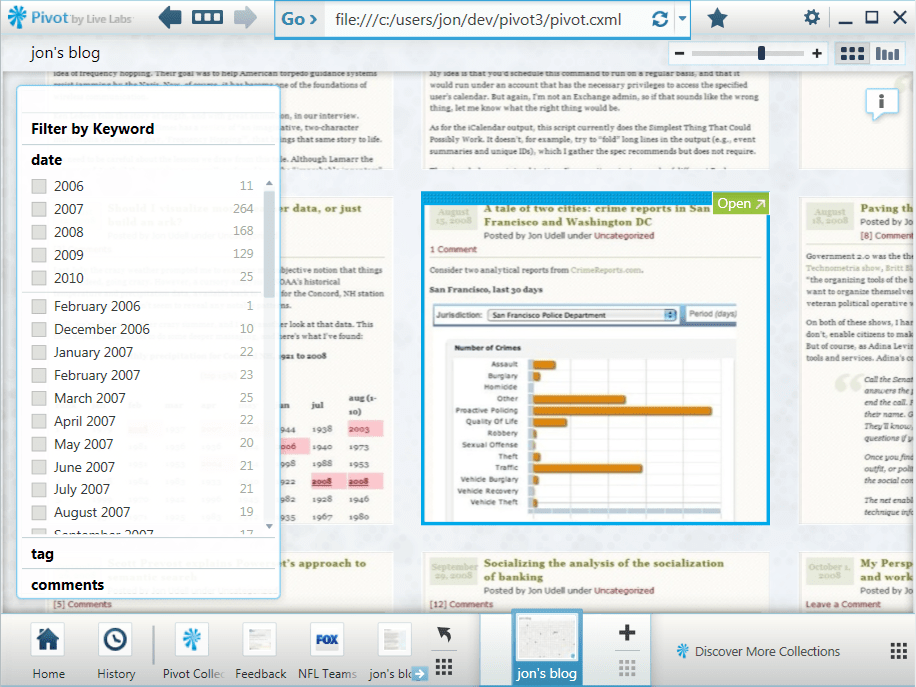Go forward with the right arrow
Image resolution: width=916 pixels, height=687 pixels.
[x=245, y=18]
